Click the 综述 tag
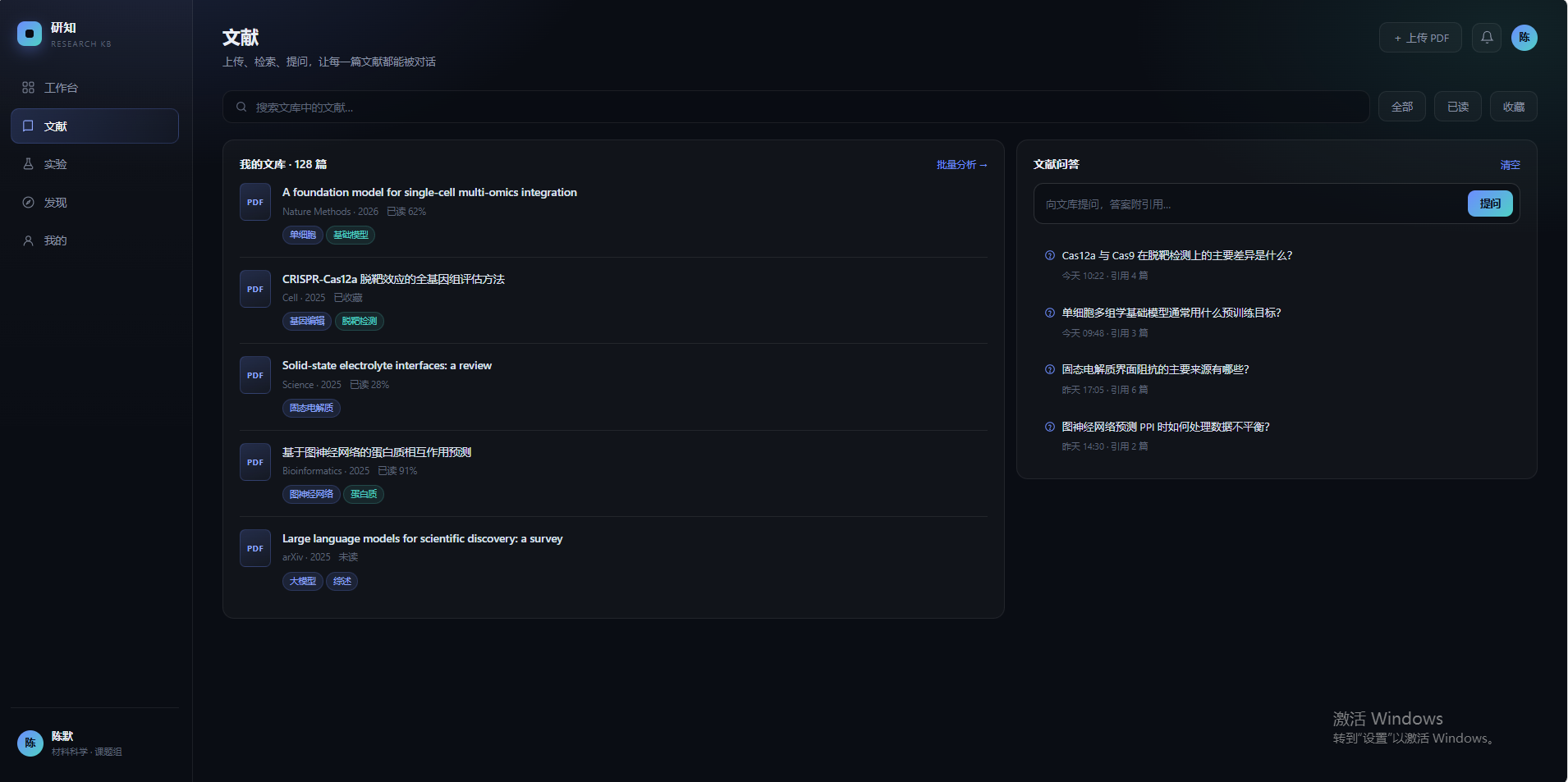This screenshot has width=1568, height=782. [342, 581]
